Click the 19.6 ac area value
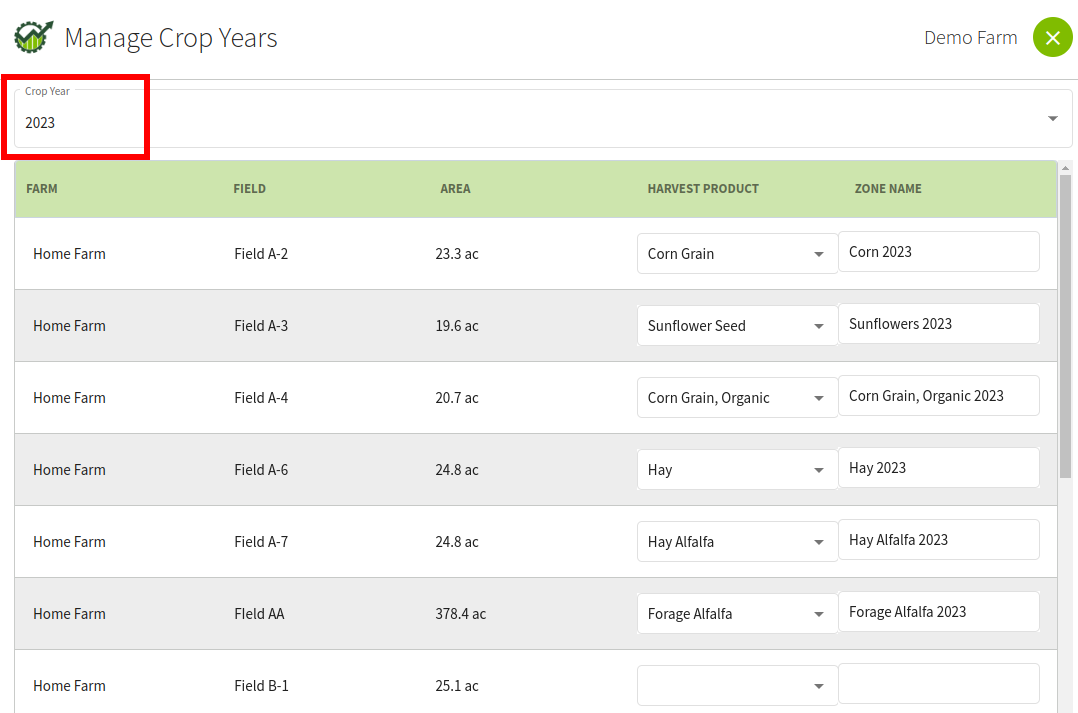 456,326
